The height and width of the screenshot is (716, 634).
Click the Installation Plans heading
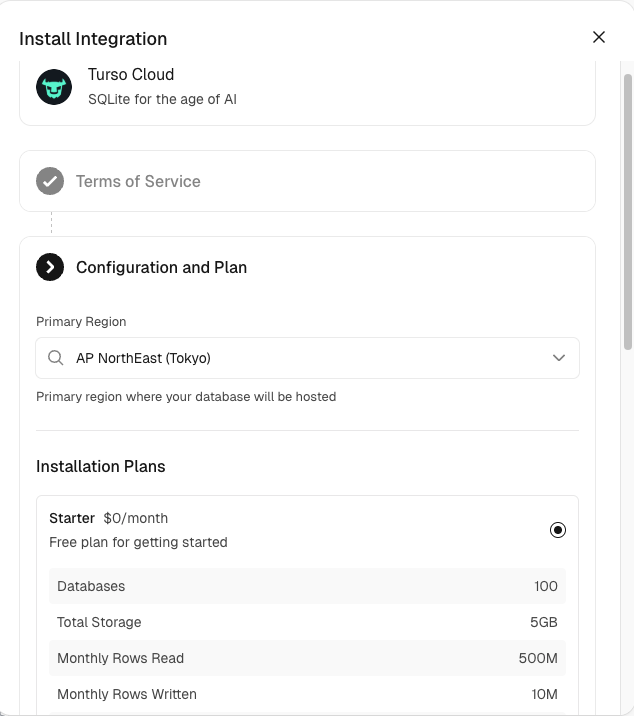pyautogui.click(x=101, y=466)
